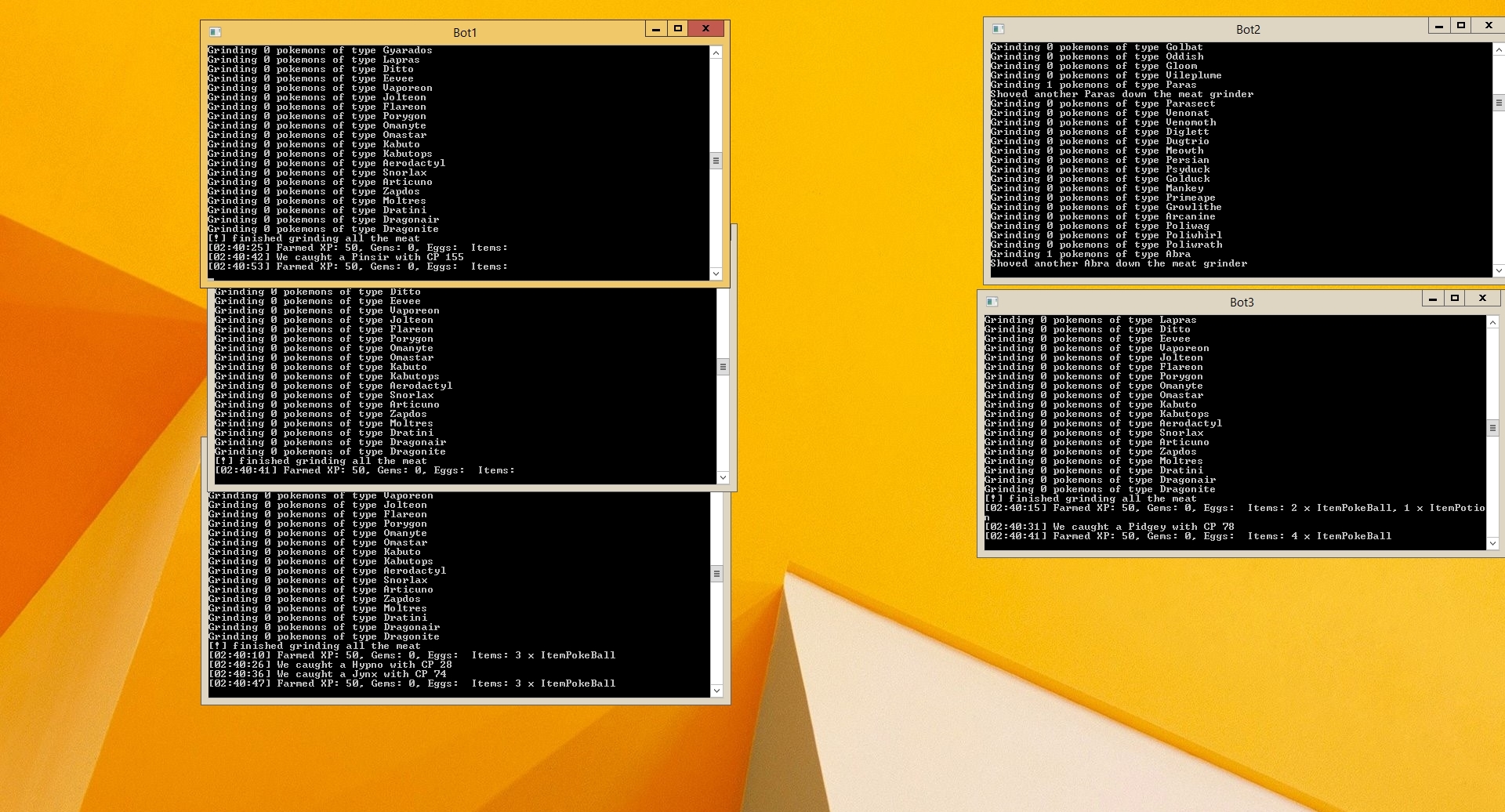Screen dimensions: 1505x812
Task: Click the Lapras grinding line in Bot3
Action: pyautogui.click(x=1090, y=320)
